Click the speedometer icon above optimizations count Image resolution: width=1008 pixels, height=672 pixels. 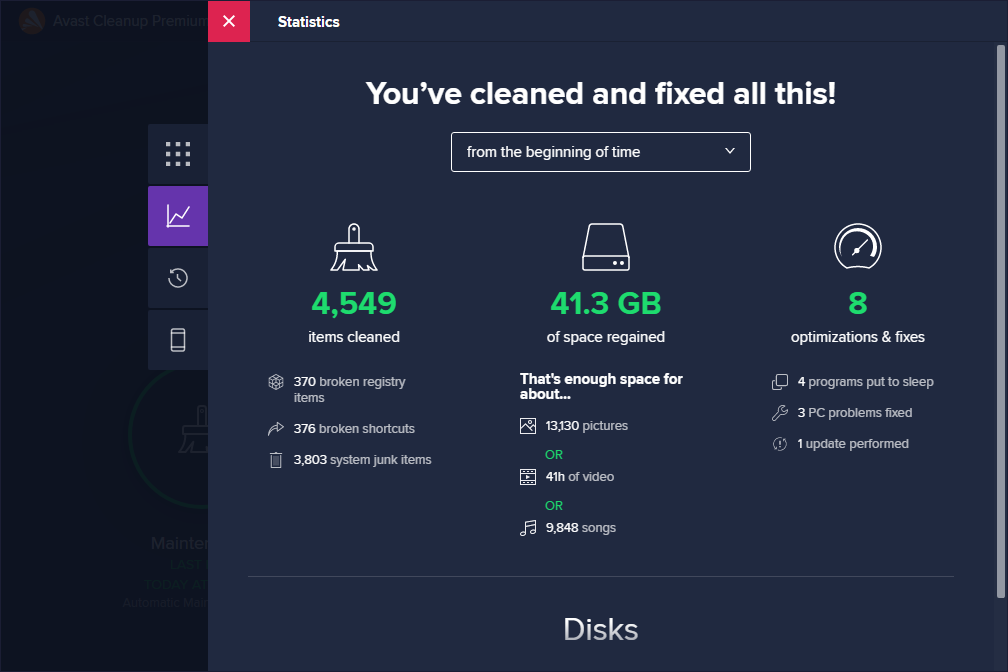857,246
